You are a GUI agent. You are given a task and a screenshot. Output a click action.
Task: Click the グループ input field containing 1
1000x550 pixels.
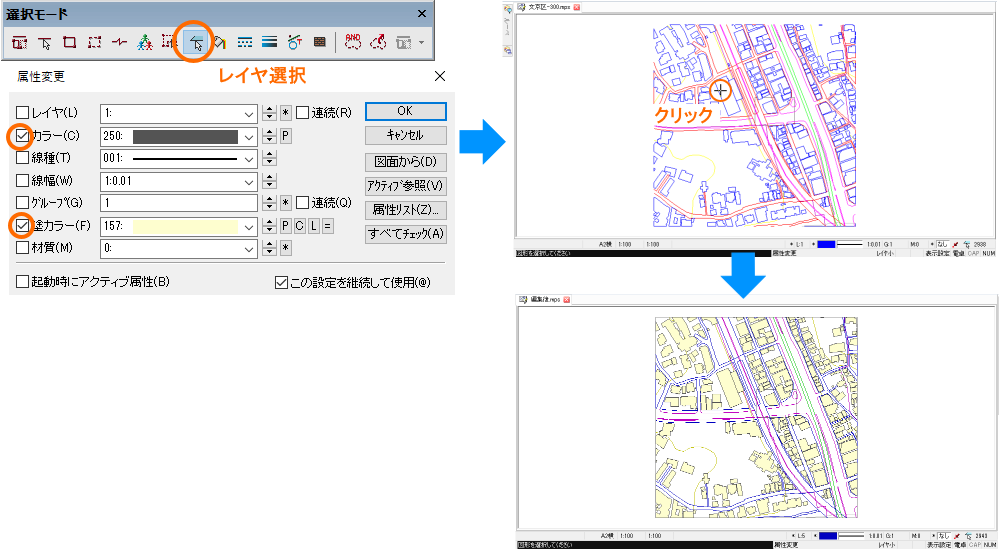point(179,203)
